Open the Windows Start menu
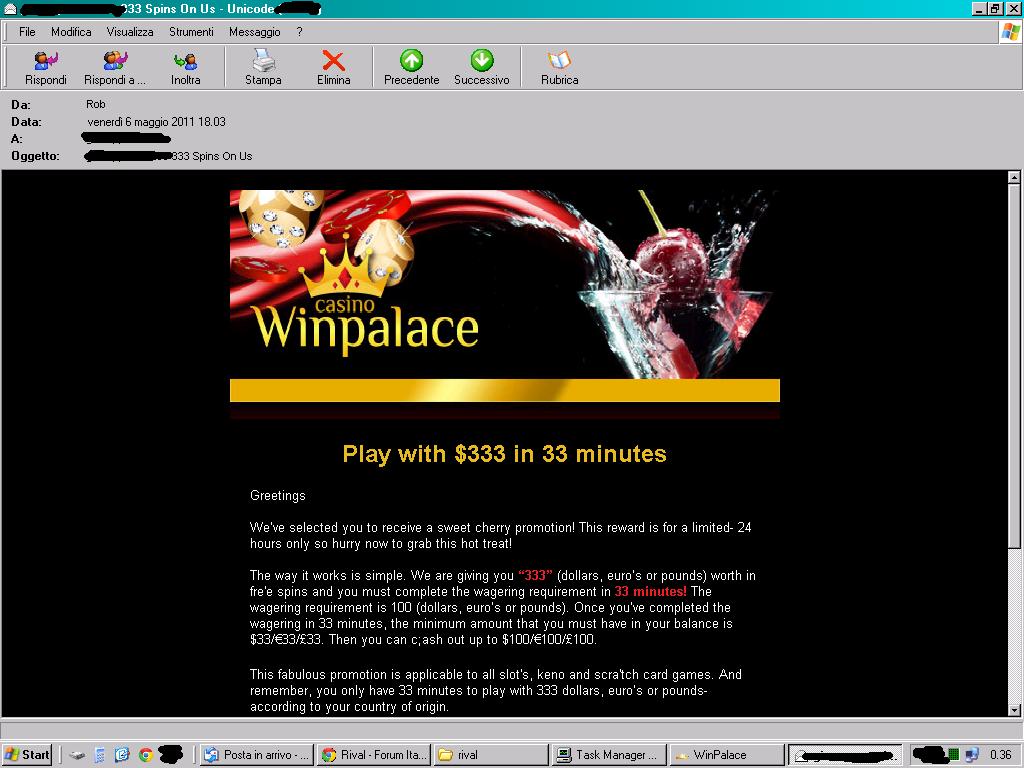Viewport: 1024px width, 768px height. pyautogui.click(x=28, y=755)
